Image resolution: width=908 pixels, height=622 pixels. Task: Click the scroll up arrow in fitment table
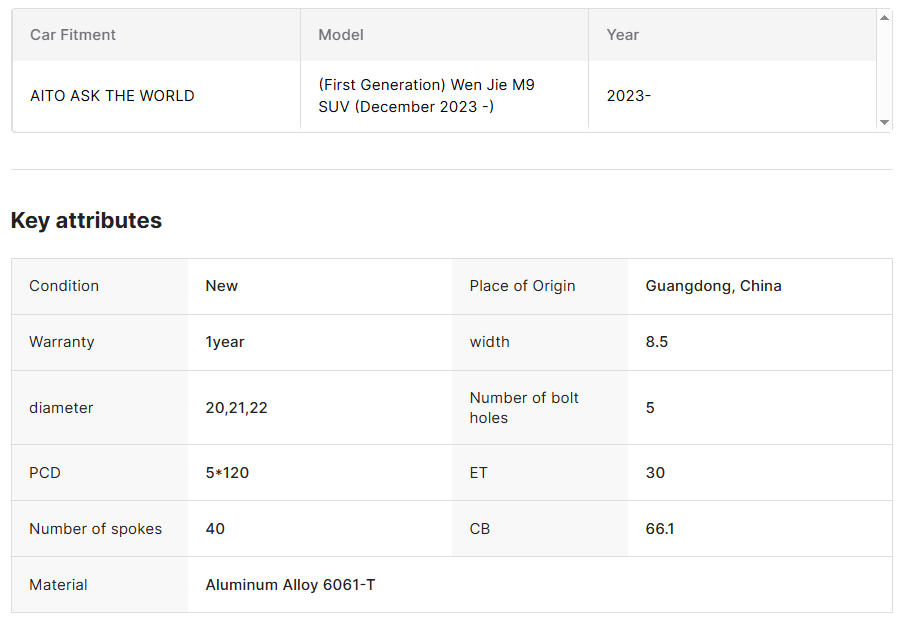pyautogui.click(x=884, y=18)
